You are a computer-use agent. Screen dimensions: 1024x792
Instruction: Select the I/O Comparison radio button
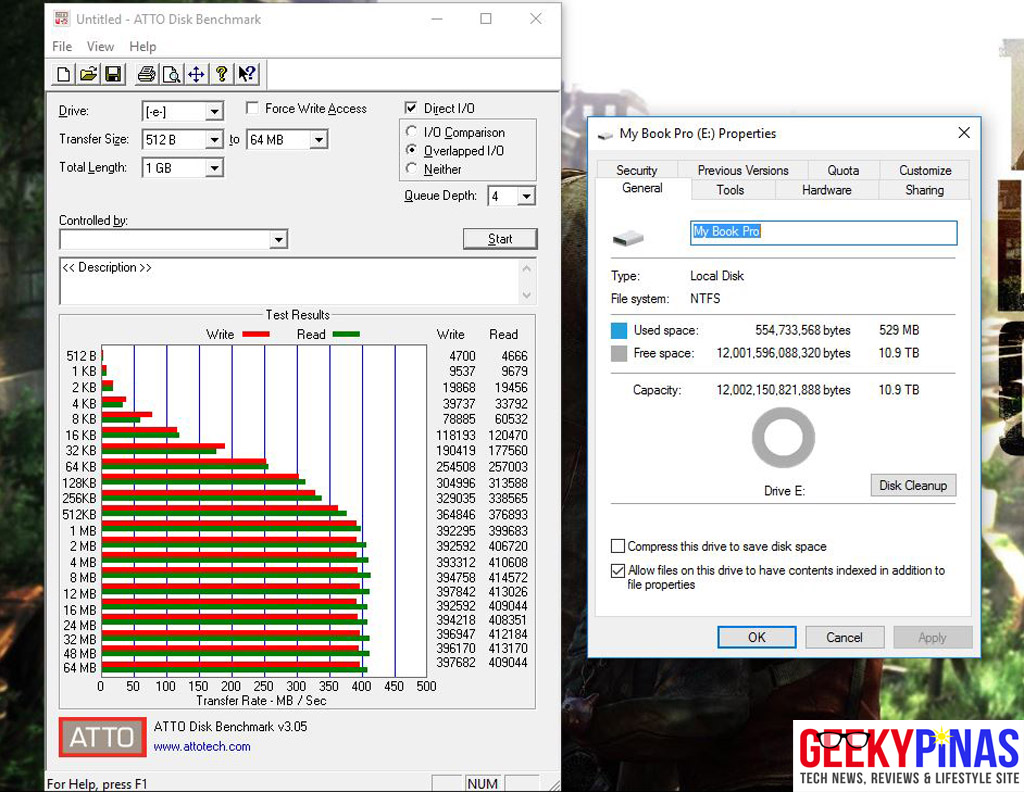[411, 131]
